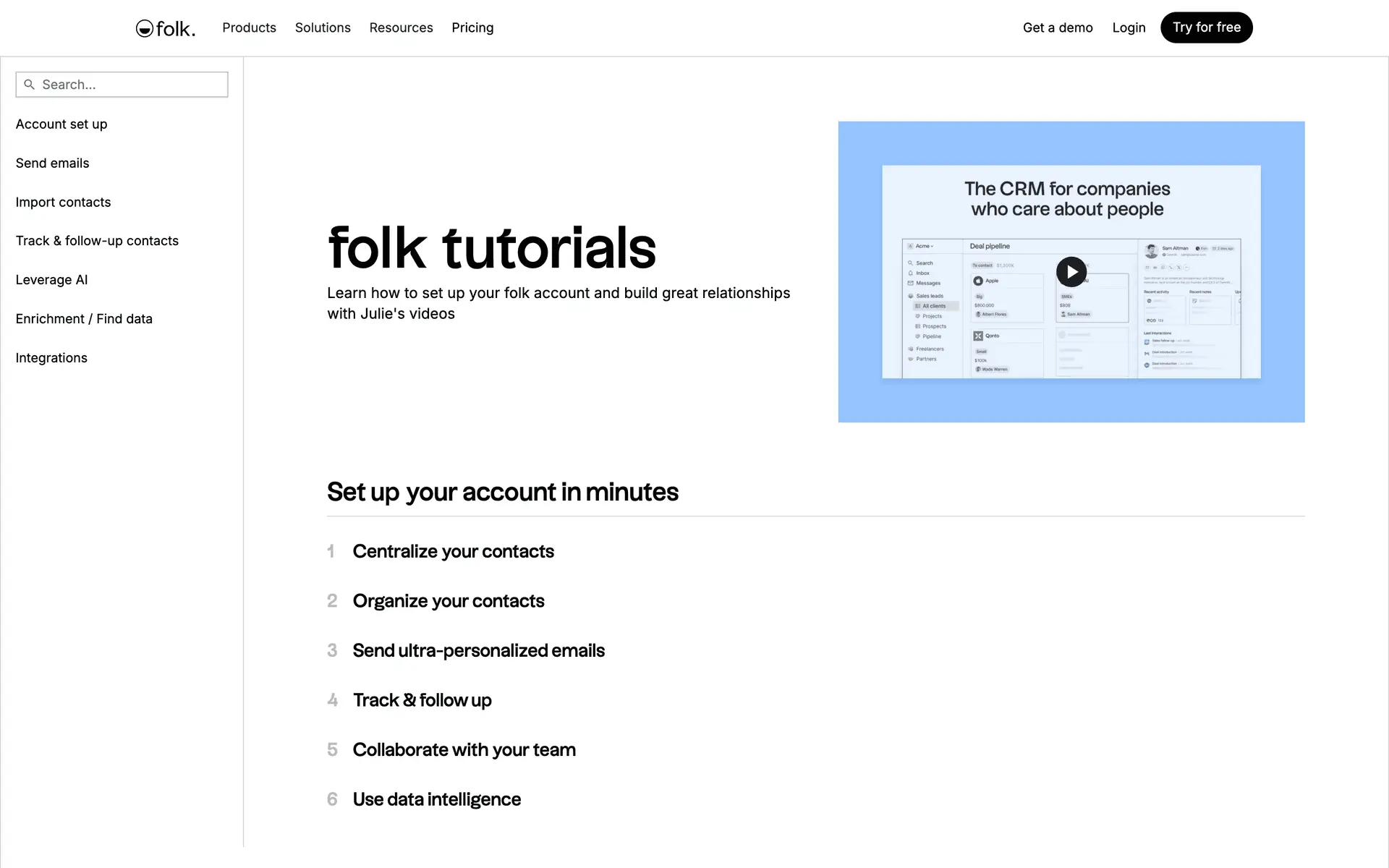Select Leverage AI in sidebar
Image resolution: width=1389 pixels, height=868 pixels.
tap(51, 280)
